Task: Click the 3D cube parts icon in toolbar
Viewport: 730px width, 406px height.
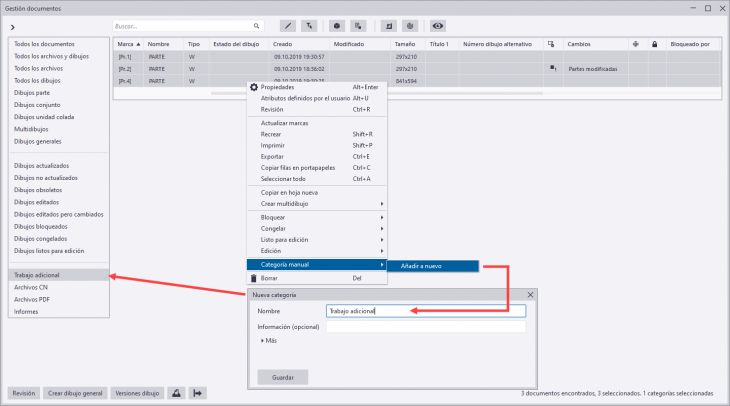Action: (337, 26)
